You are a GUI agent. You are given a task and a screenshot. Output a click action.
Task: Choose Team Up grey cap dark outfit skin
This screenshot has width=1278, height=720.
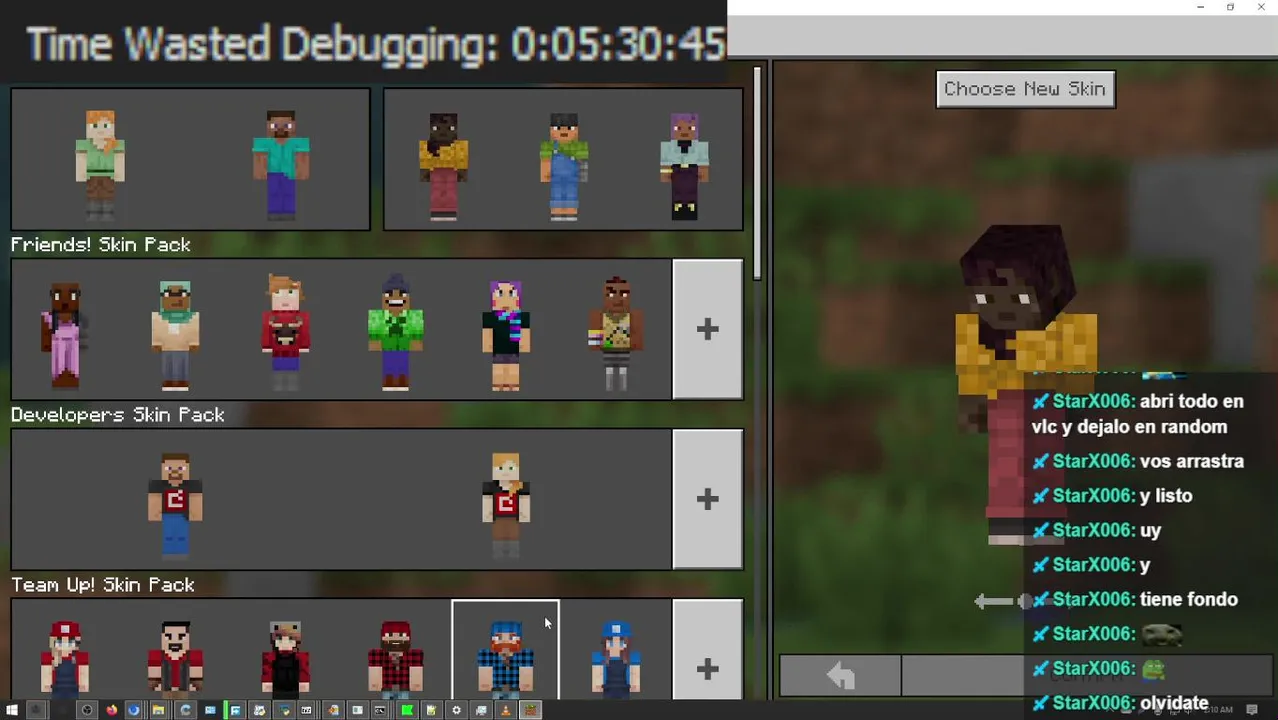(285, 658)
